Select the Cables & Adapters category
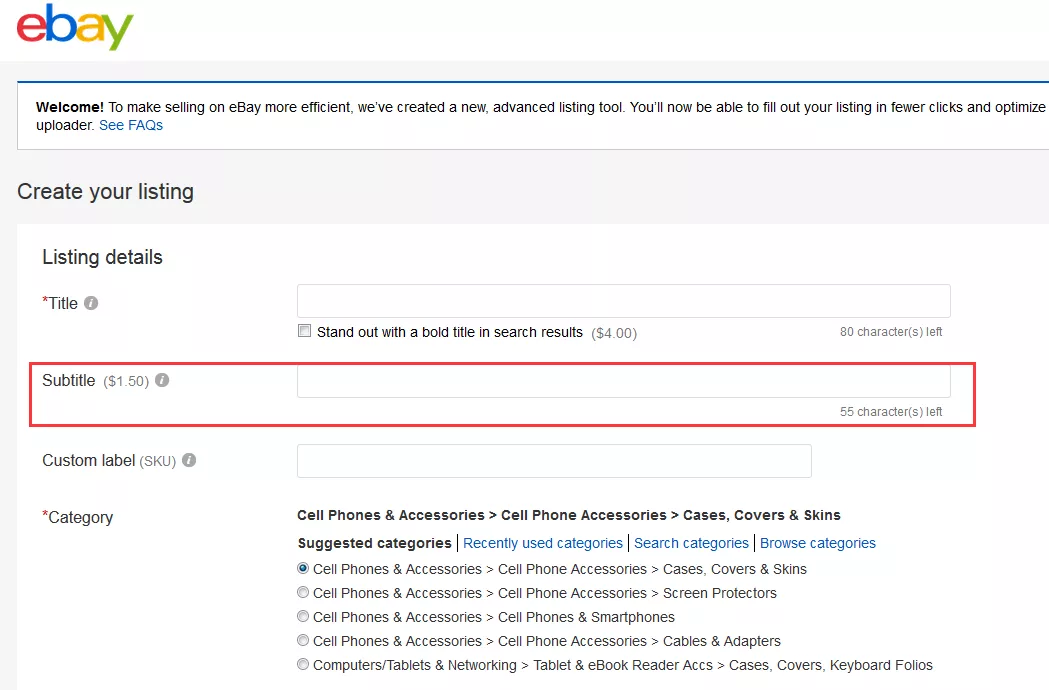The image size is (1049, 690). [x=303, y=640]
